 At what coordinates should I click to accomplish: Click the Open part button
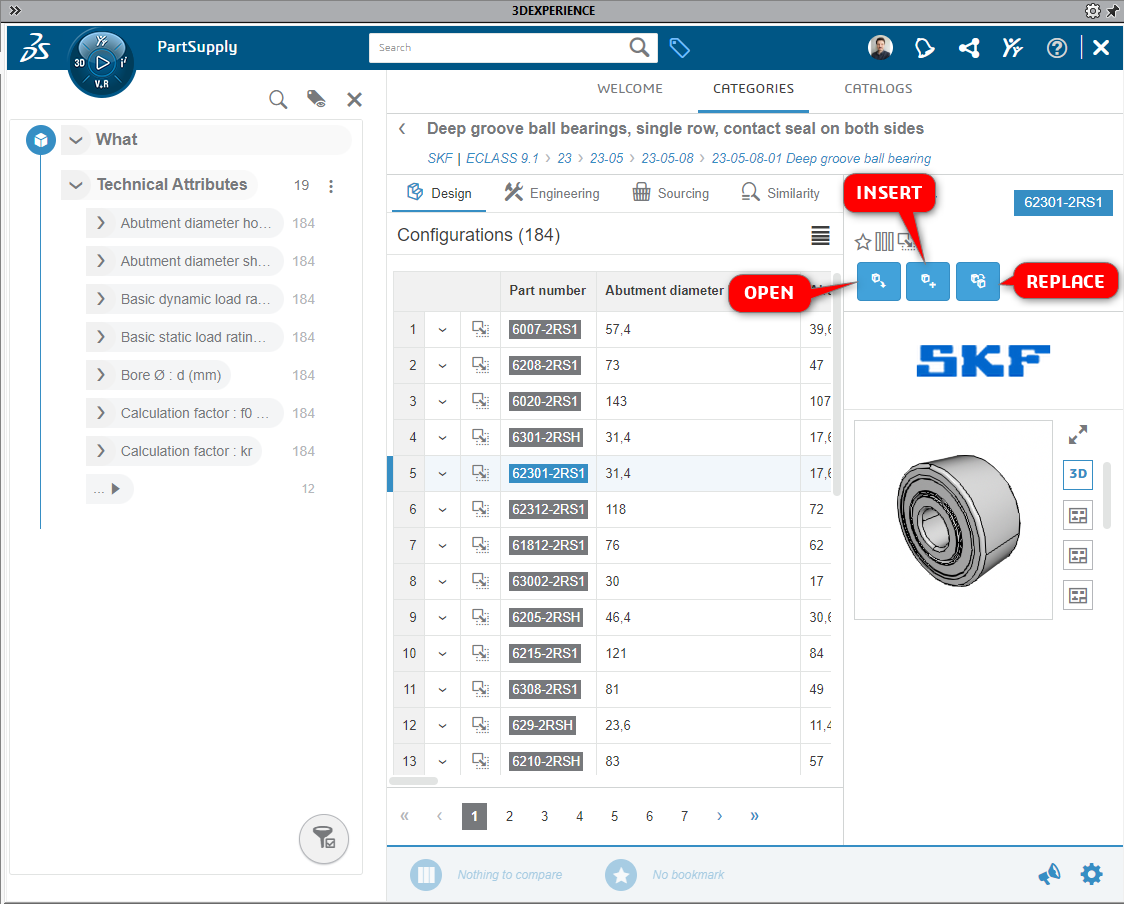coord(879,281)
